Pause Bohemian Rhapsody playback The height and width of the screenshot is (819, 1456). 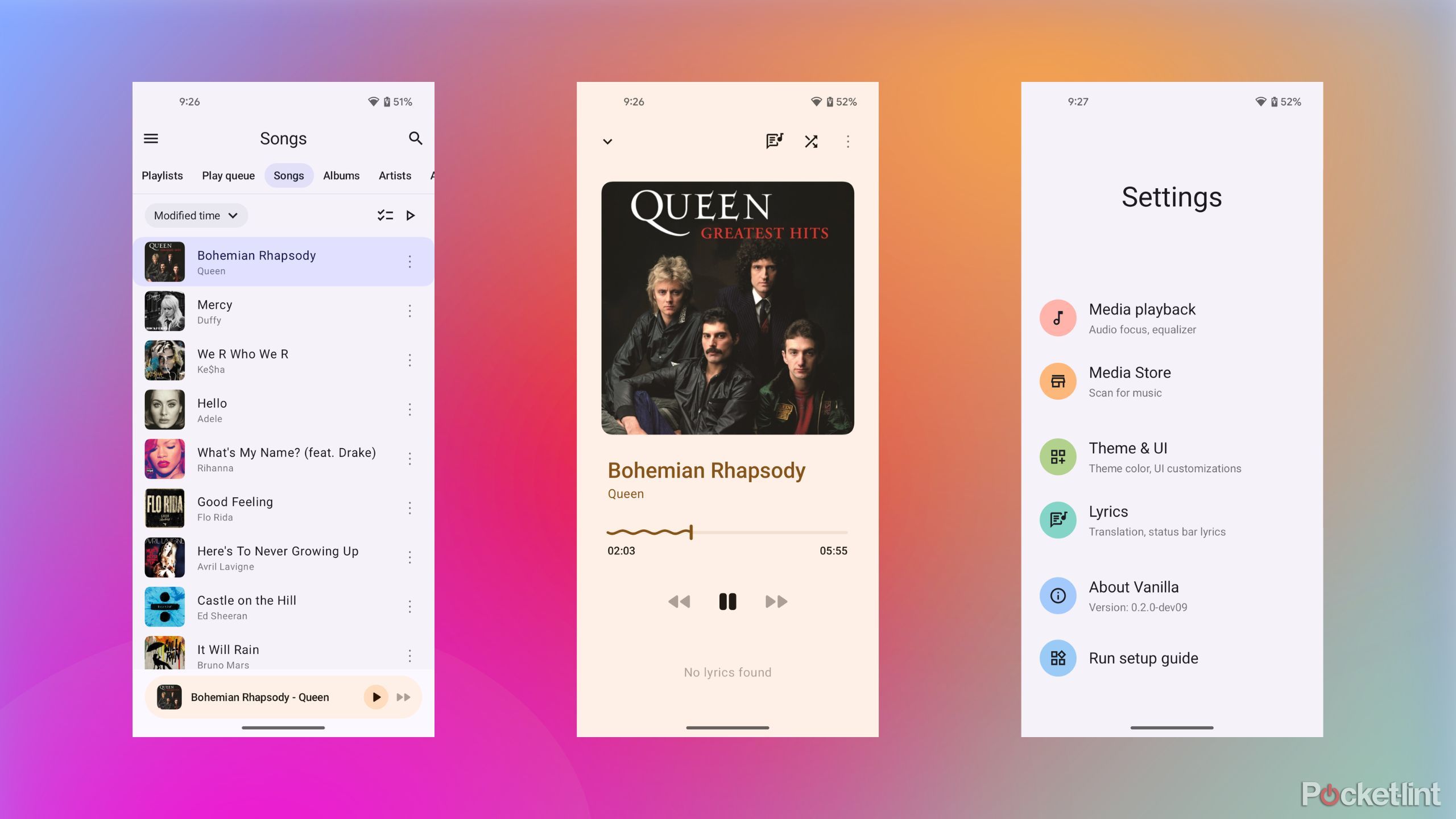tap(728, 601)
